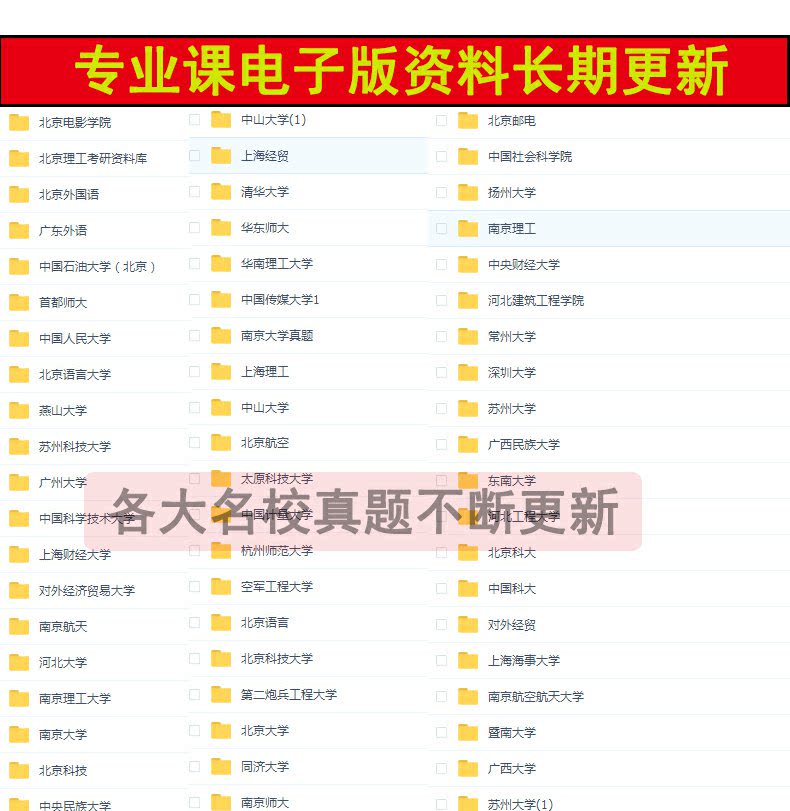
Task: Click the 广东外语 folder icon
Action: [19, 230]
